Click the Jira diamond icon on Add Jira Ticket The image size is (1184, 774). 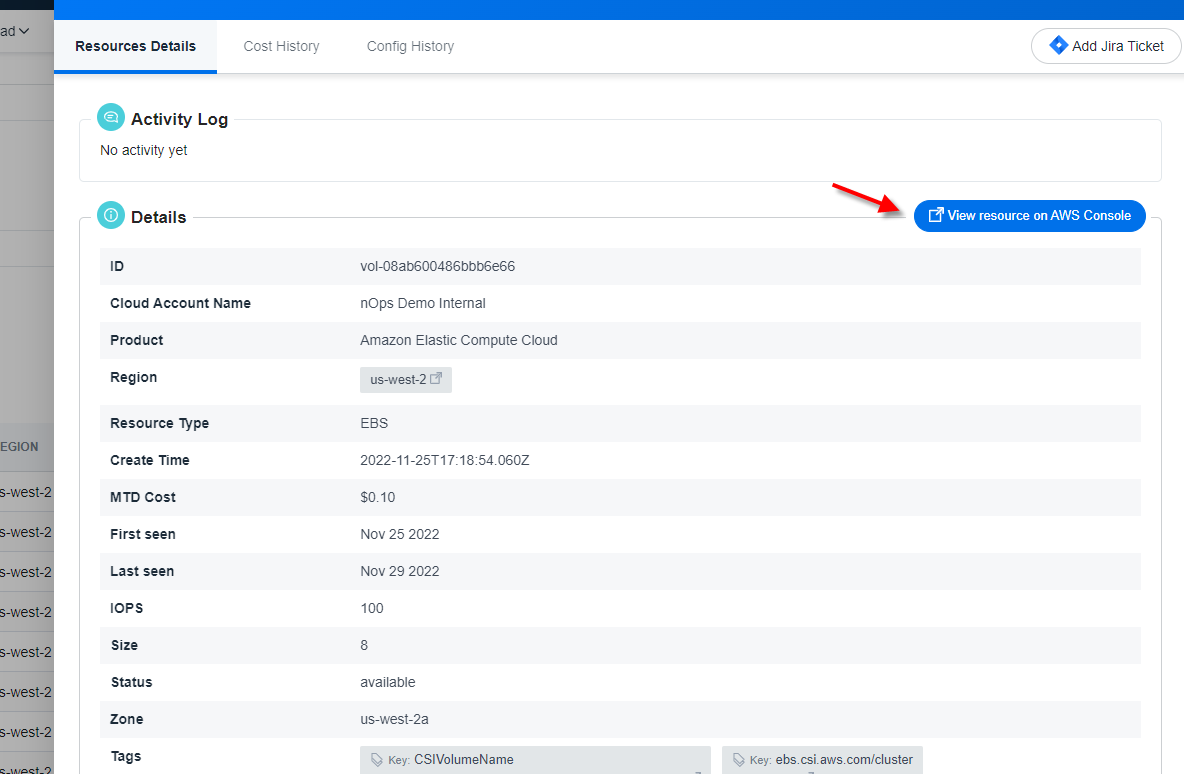coord(1059,45)
